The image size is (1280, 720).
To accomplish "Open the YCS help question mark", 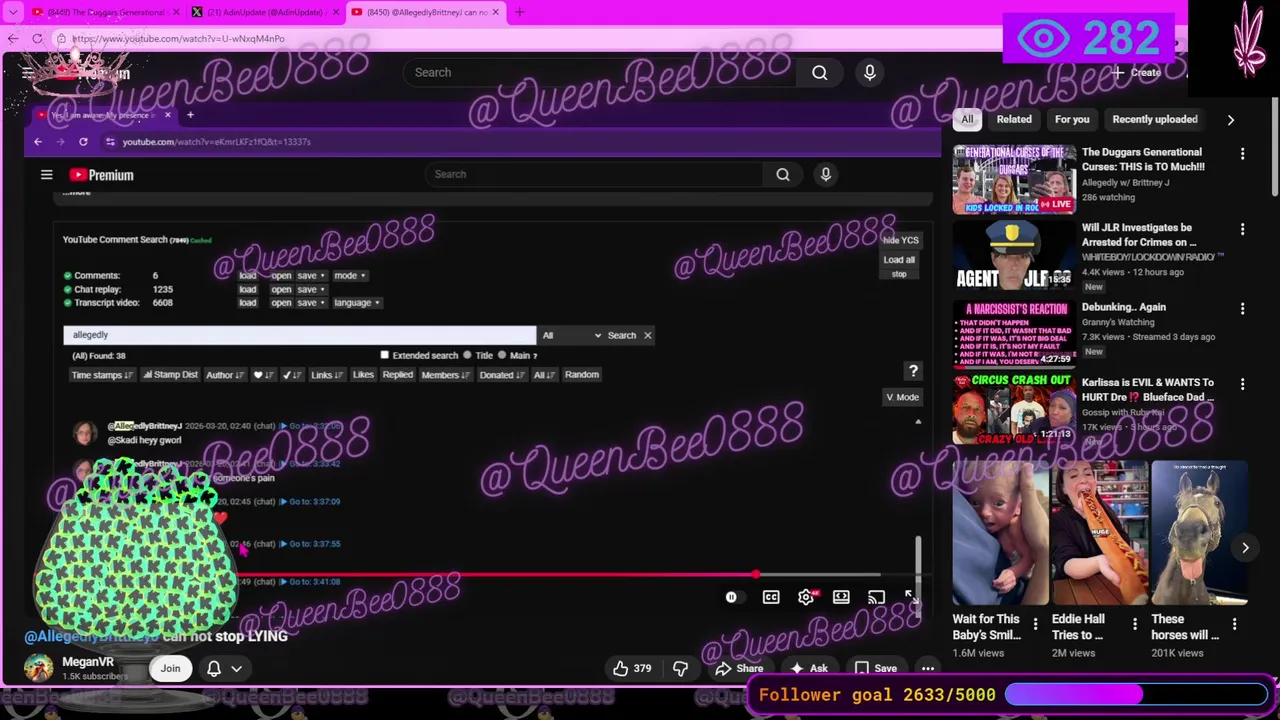I will coord(913,371).
